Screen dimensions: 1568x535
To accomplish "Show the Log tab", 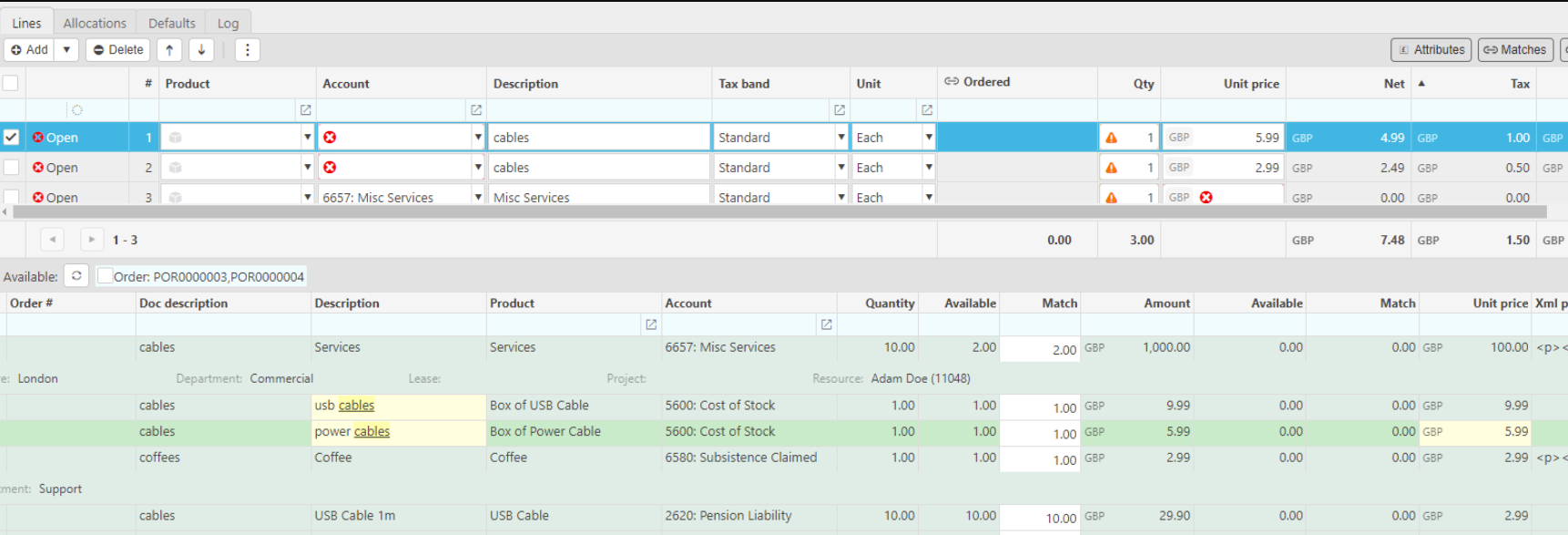I will click(x=229, y=23).
